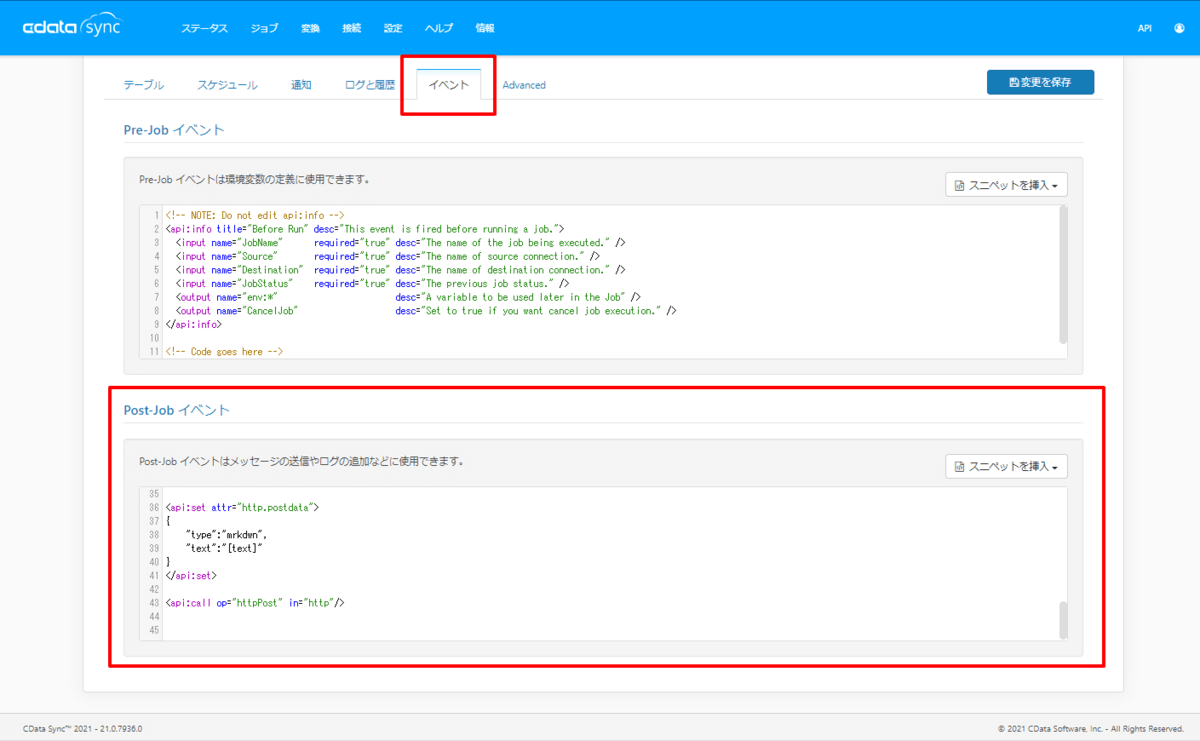Click the CData Sync logo

(72, 28)
